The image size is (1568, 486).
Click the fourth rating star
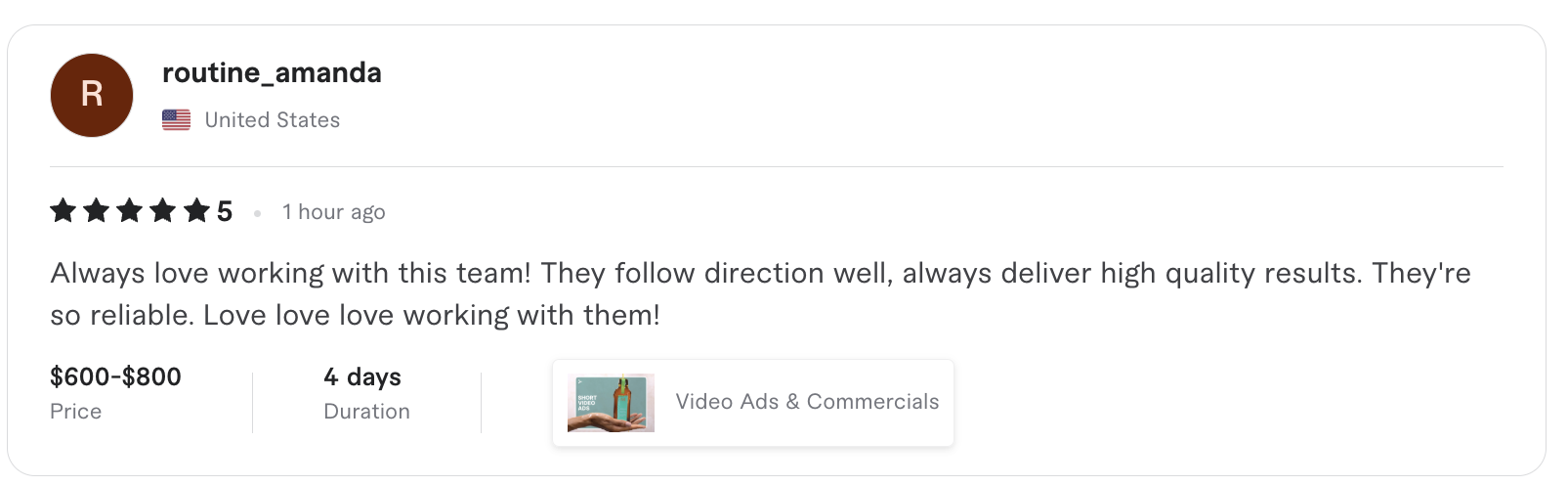[x=163, y=210]
